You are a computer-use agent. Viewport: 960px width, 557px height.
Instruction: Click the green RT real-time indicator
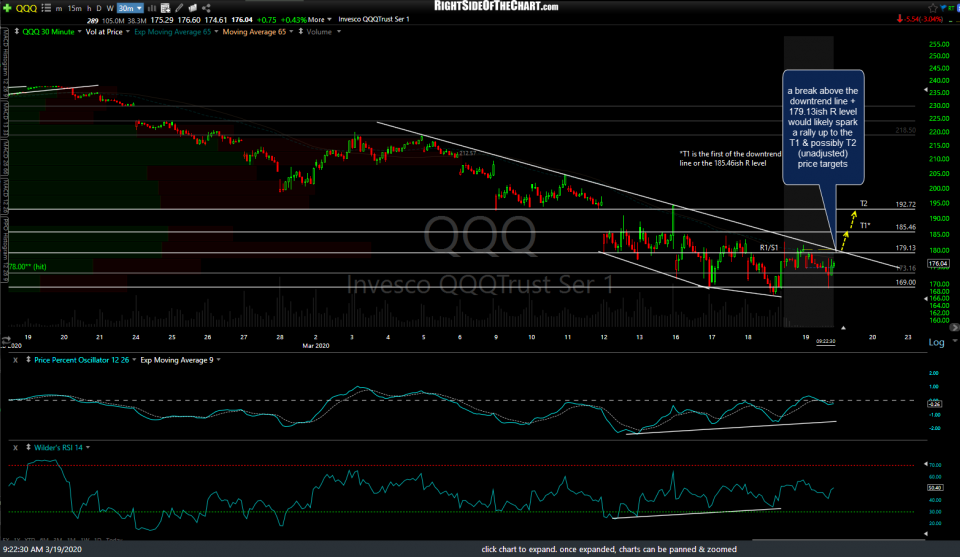coord(951,8)
